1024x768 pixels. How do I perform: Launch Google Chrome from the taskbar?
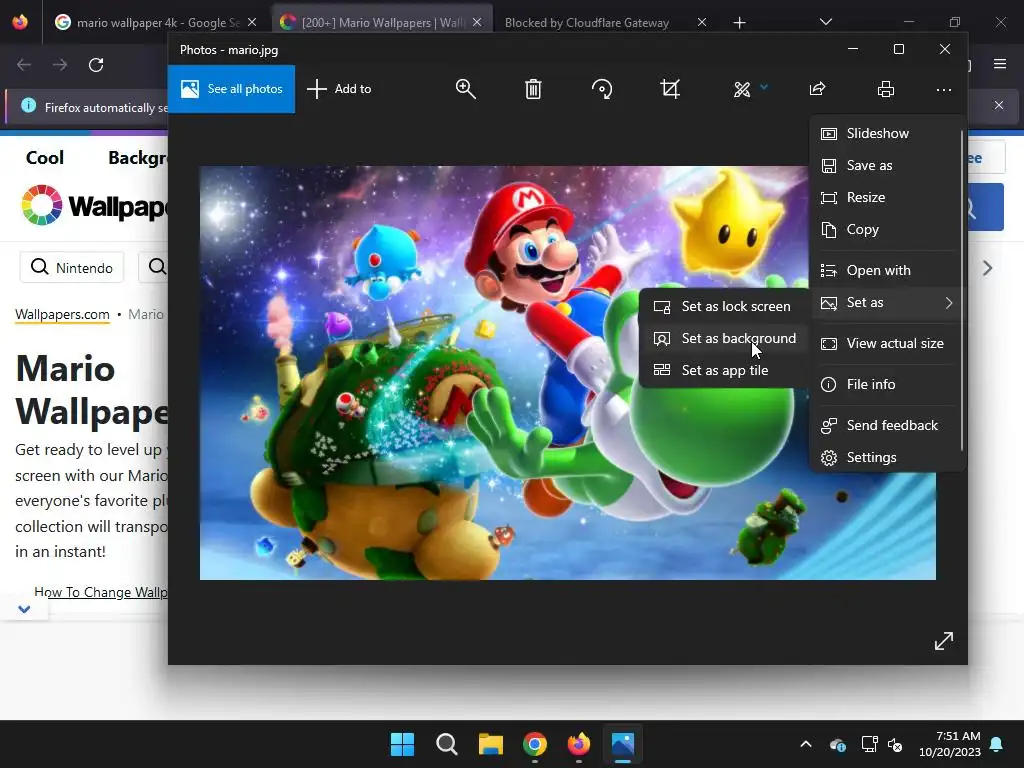click(x=535, y=744)
